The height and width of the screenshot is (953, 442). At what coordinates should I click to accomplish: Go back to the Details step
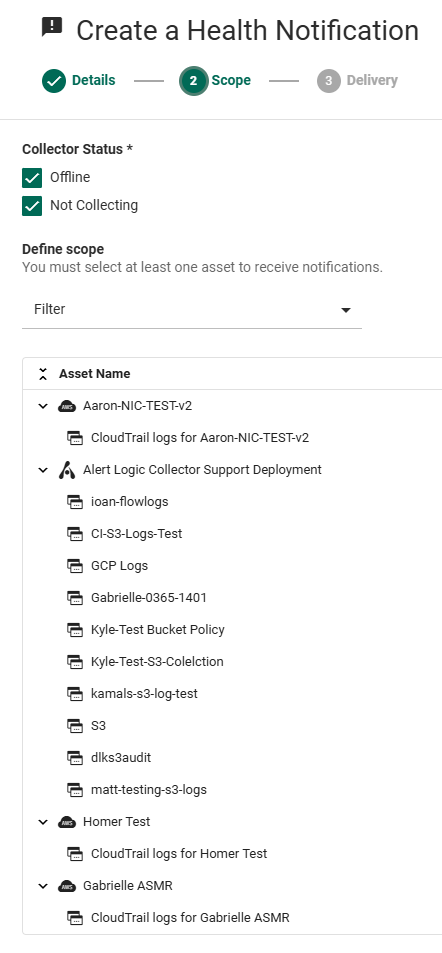point(78,81)
